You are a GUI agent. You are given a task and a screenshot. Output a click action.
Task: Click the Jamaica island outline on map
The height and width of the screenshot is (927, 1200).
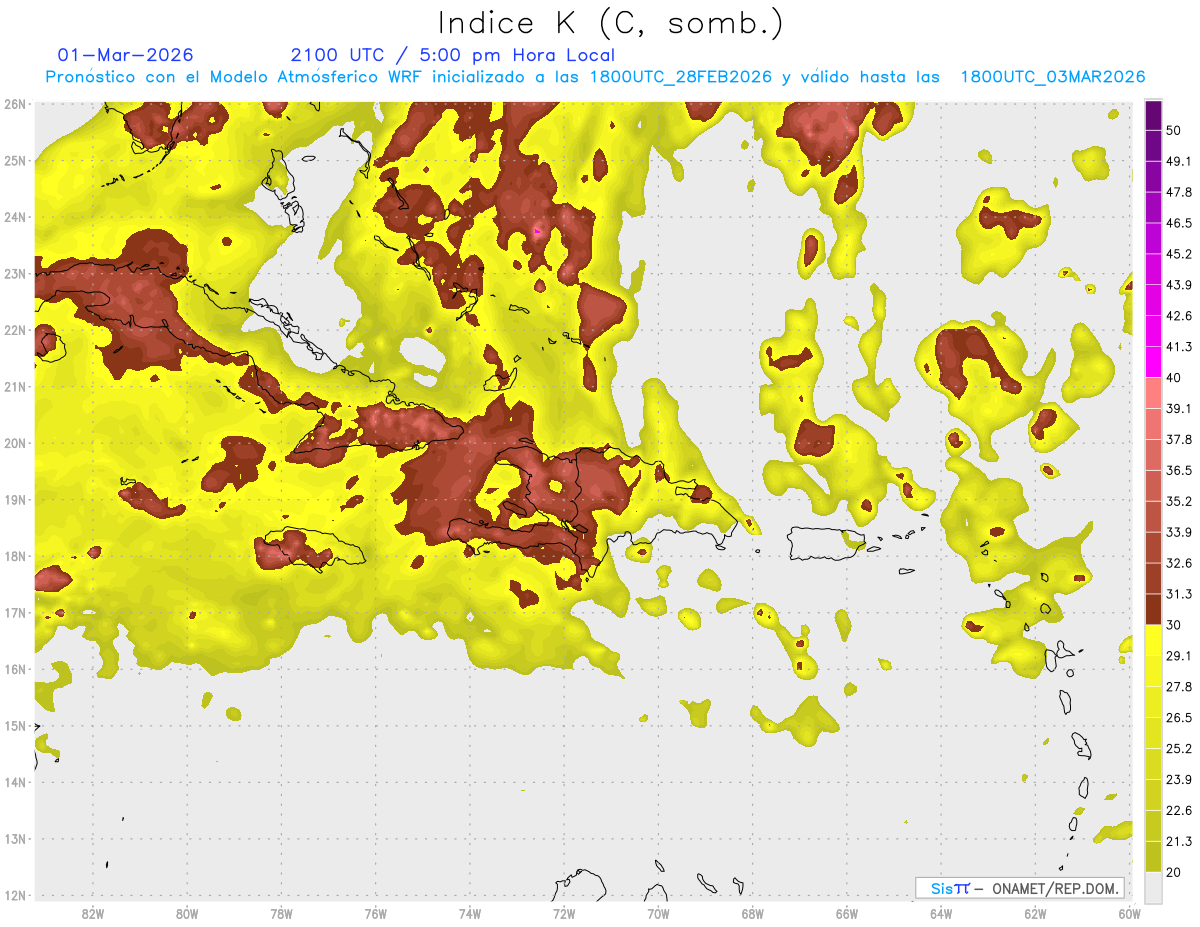click(x=312, y=548)
